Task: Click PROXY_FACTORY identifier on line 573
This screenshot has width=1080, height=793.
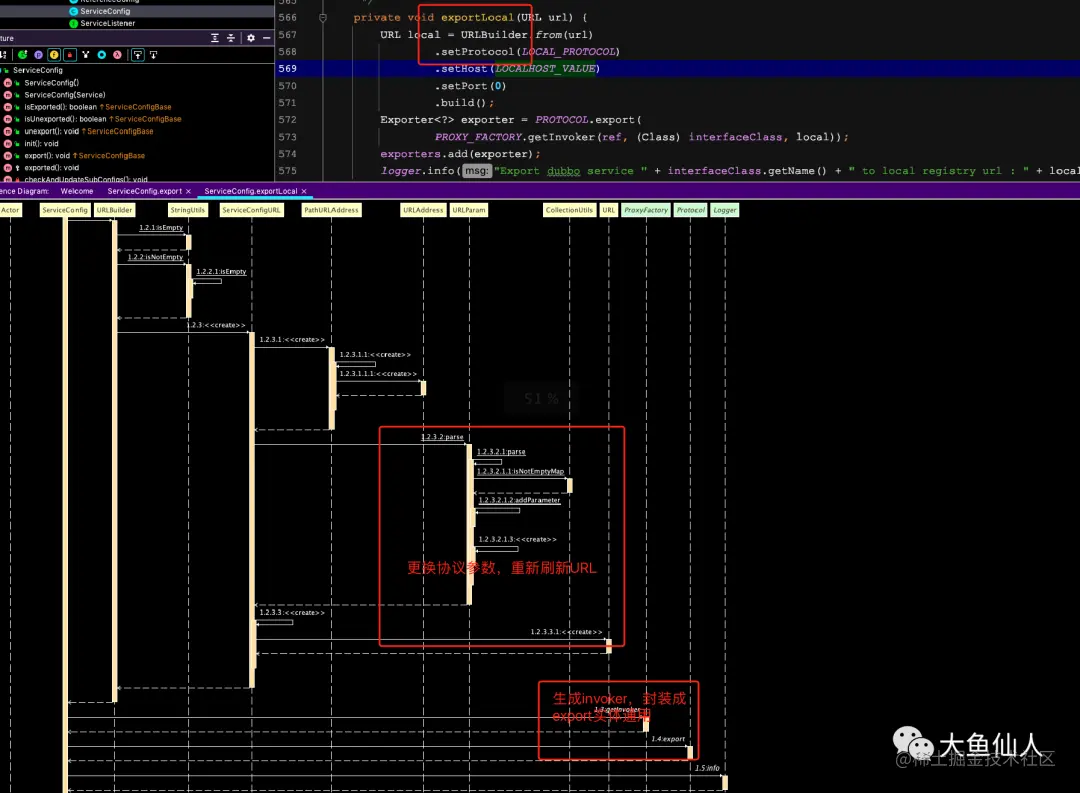Action: pos(478,137)
